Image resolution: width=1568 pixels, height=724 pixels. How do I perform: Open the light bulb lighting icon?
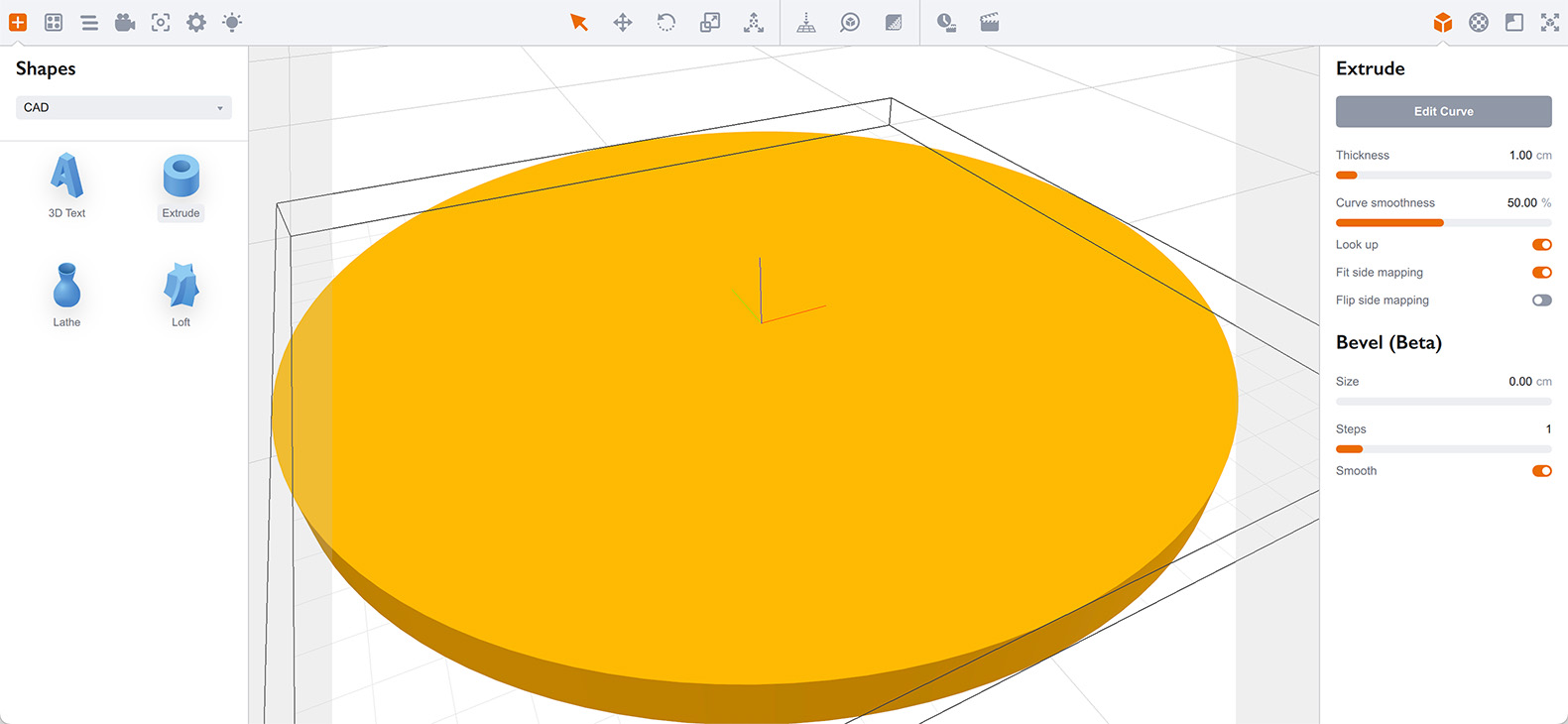232,22
